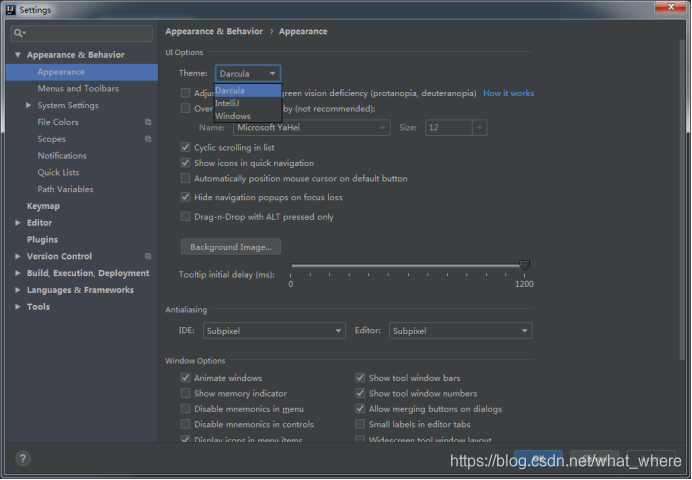This screenshot has width=692, height=480.
Task: Click the project-level icon beside File Colors
Action: click(x=148, y=122)
